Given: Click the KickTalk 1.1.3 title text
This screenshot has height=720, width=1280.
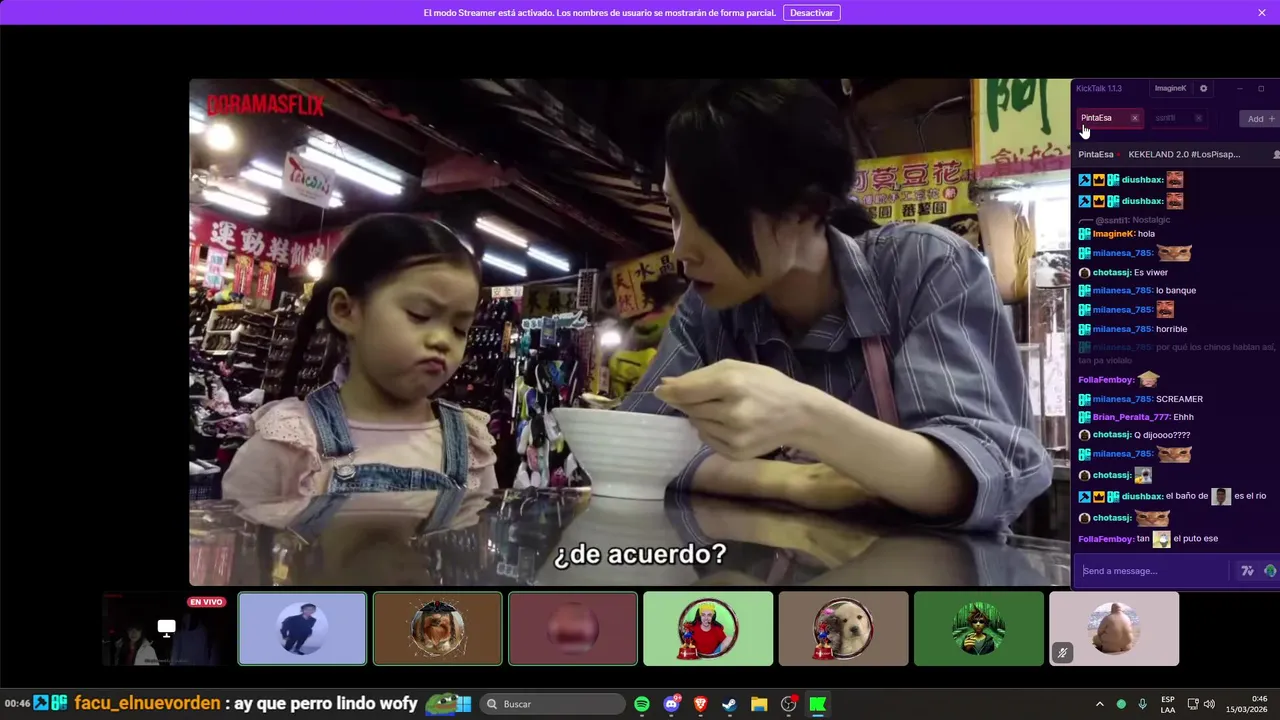Looking at the screenshot, I should point(1099,88).
